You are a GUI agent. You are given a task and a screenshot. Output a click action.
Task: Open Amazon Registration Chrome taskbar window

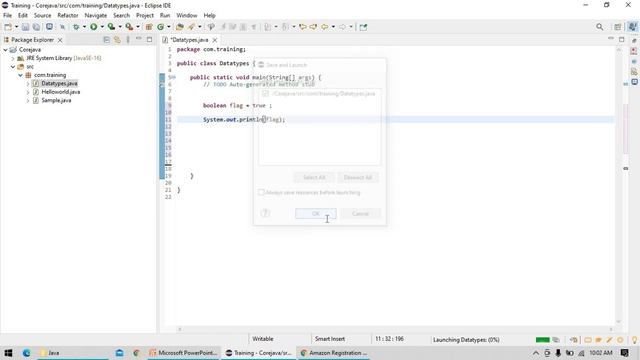(x=334, y=353)
